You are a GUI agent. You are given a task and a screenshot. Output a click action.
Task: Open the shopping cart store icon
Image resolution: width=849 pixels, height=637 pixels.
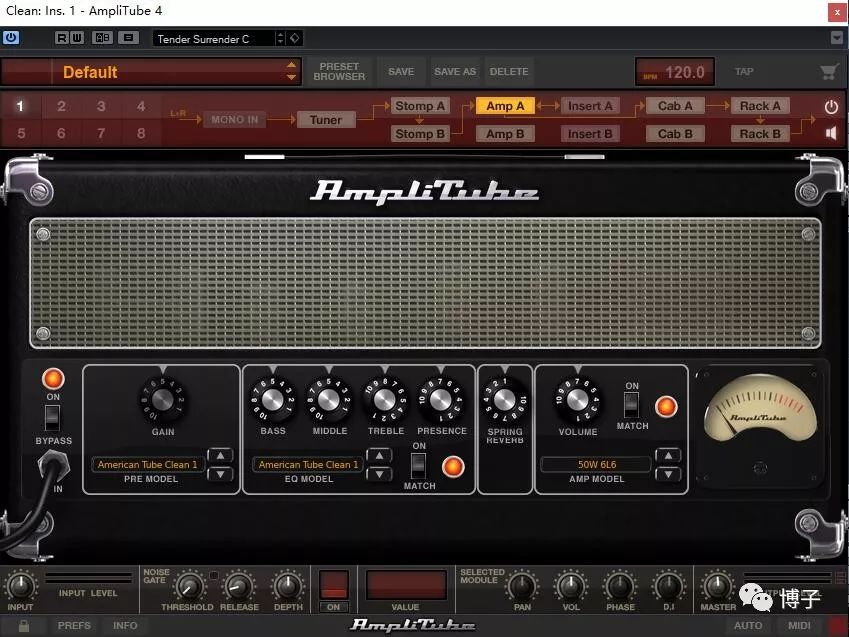(829, 72)
